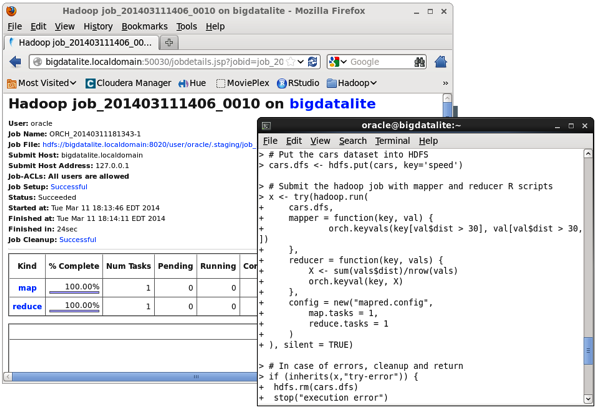Open a new tab with the plus button
Viewport: 600px width, 412px height.
tap(169, 42)
